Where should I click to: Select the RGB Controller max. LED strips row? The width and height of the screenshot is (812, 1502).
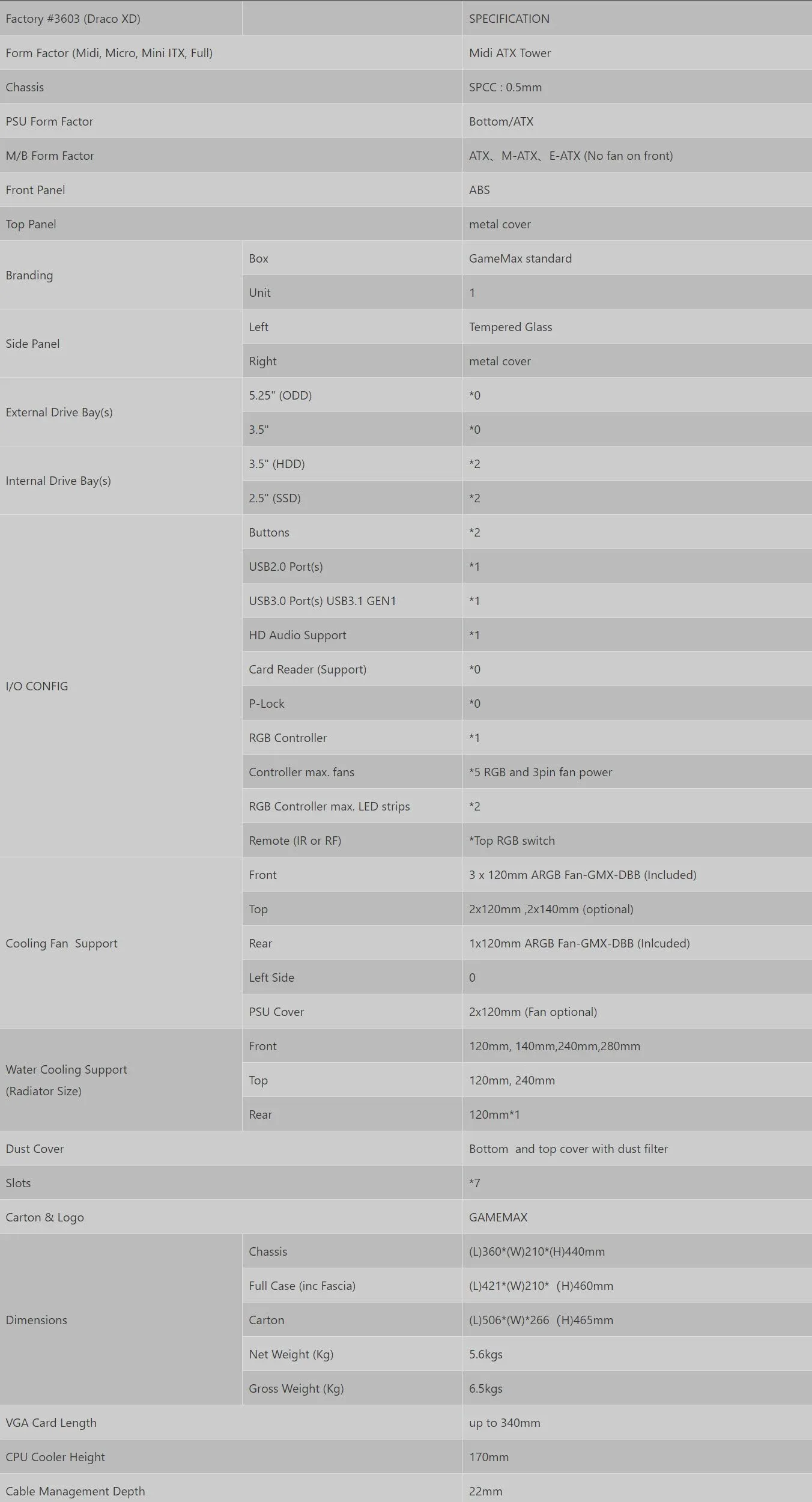pyautogui.click(x=527, y=806)
